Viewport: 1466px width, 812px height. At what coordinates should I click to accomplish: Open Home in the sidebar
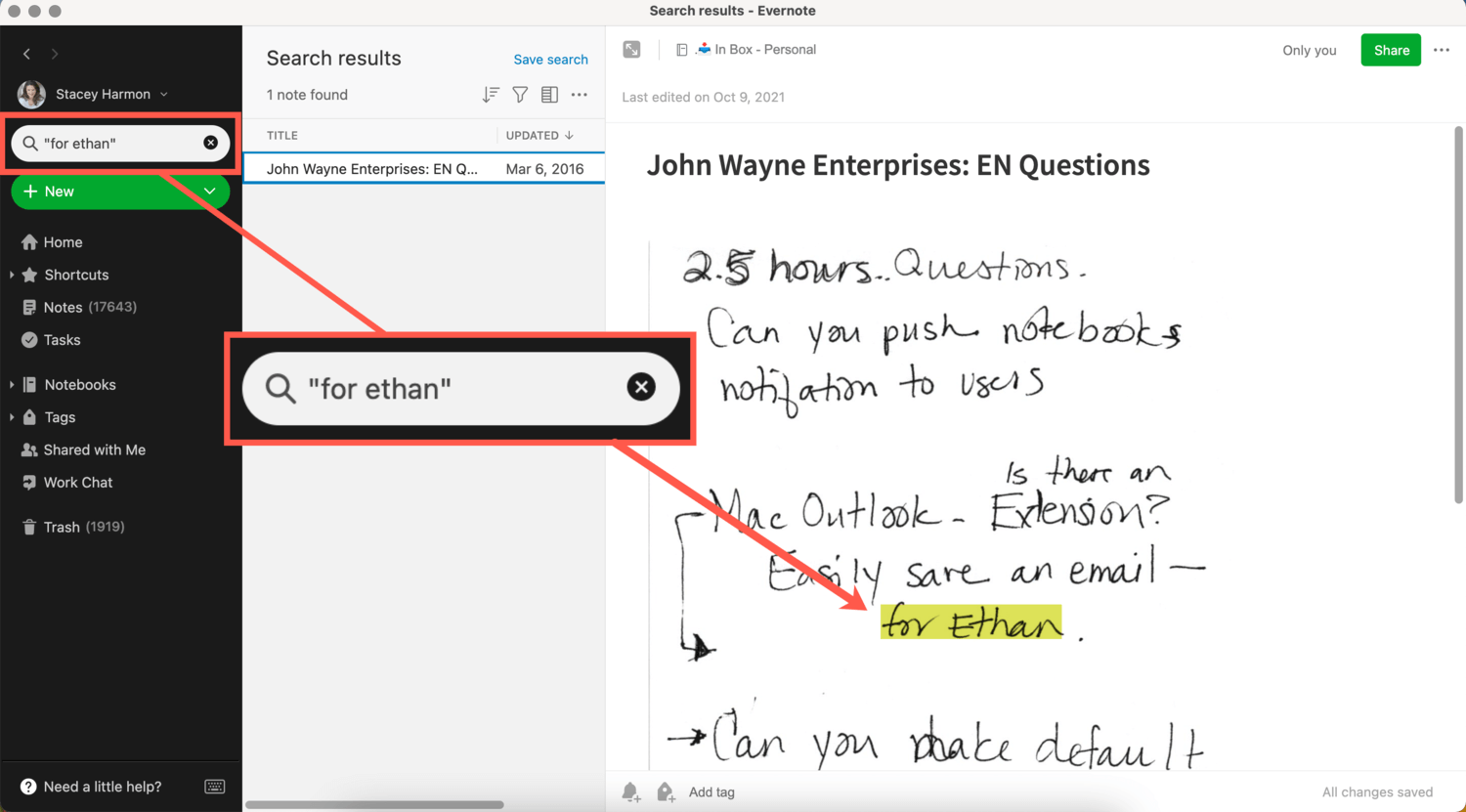(63, 242)
